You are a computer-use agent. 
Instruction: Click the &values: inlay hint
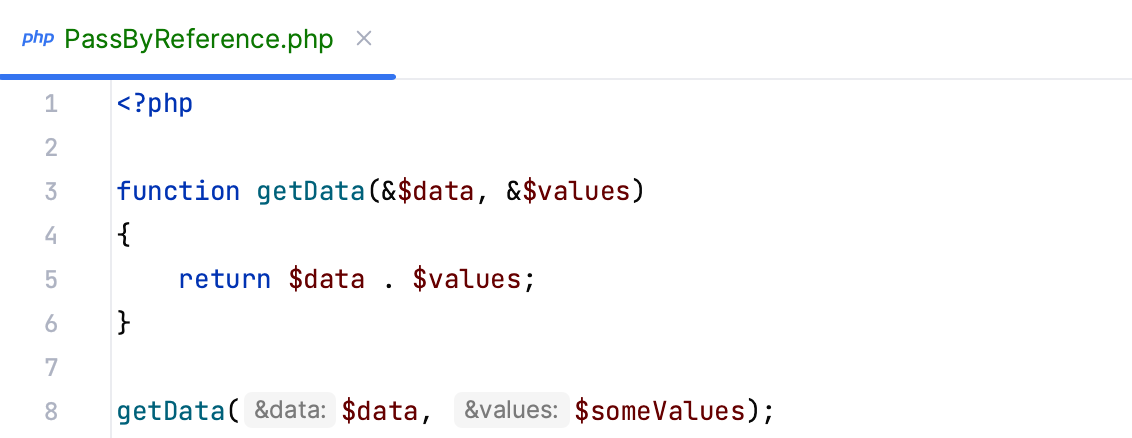pyautogui.click(x=511, y=410)
